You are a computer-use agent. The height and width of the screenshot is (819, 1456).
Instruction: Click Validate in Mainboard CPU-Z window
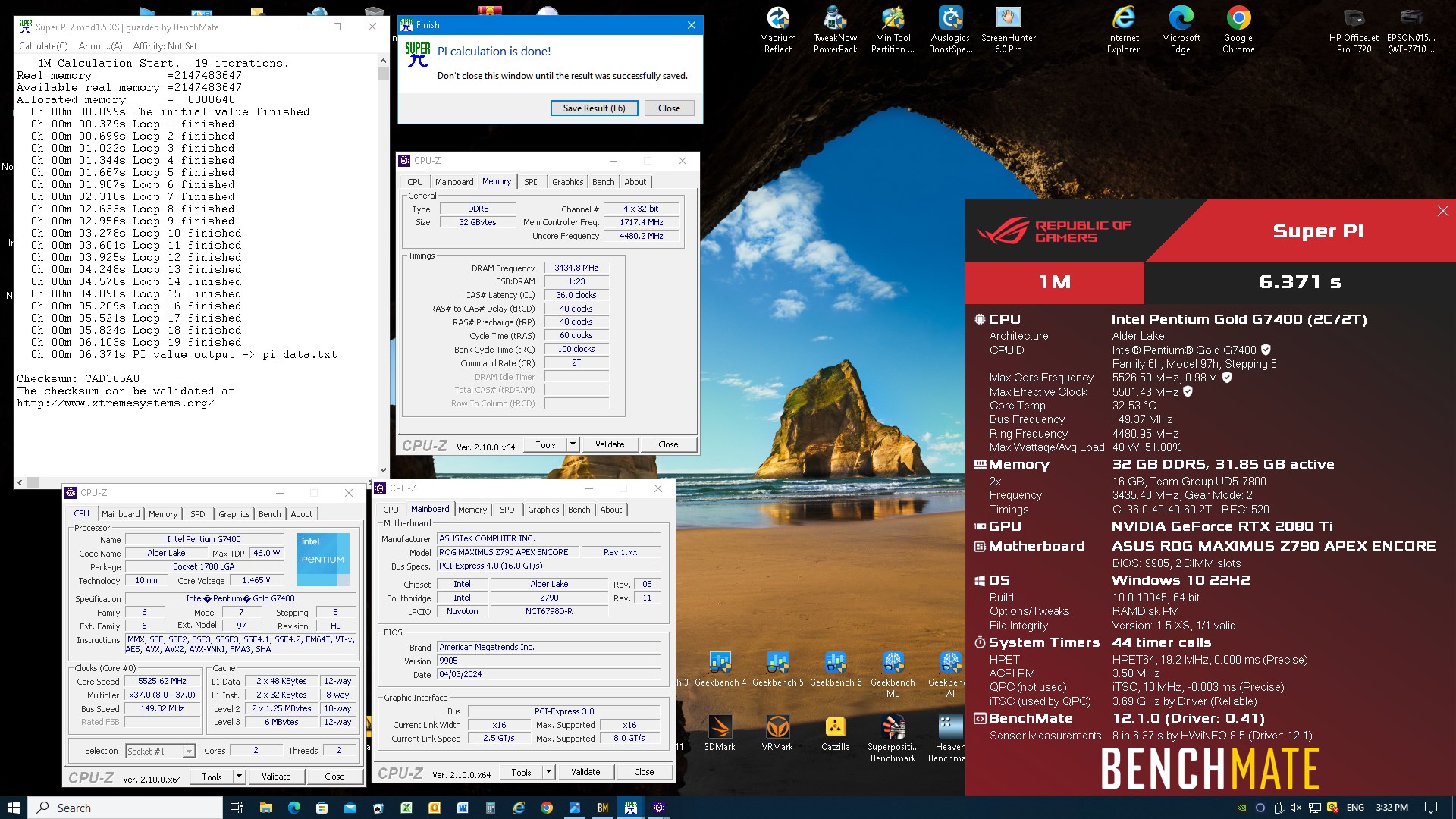585,772
